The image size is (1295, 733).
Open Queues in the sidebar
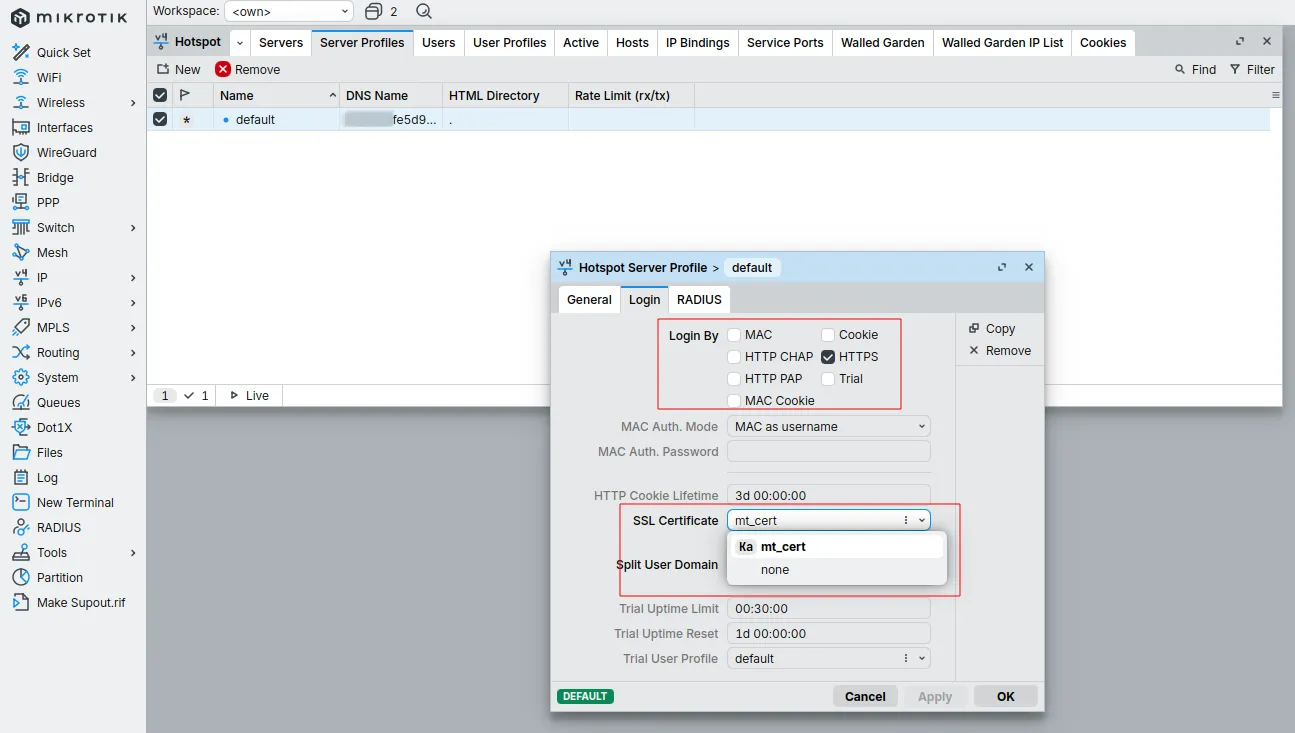[x=58, y=402]
